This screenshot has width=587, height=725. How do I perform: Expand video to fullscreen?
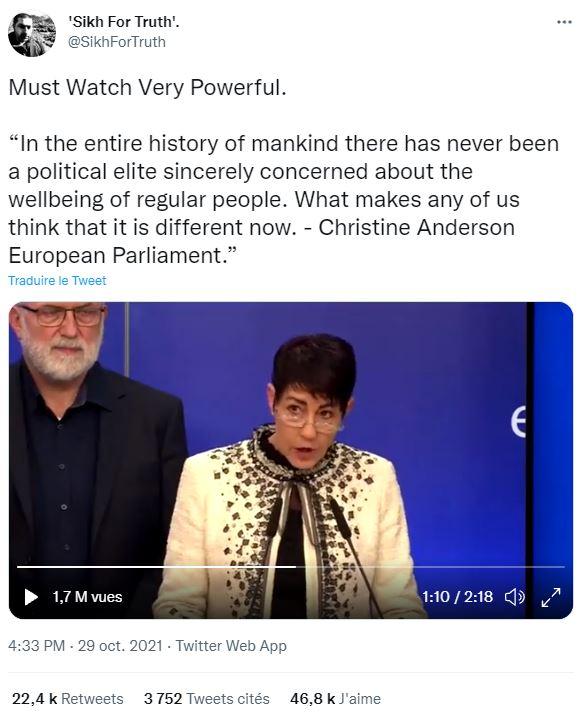551,597
